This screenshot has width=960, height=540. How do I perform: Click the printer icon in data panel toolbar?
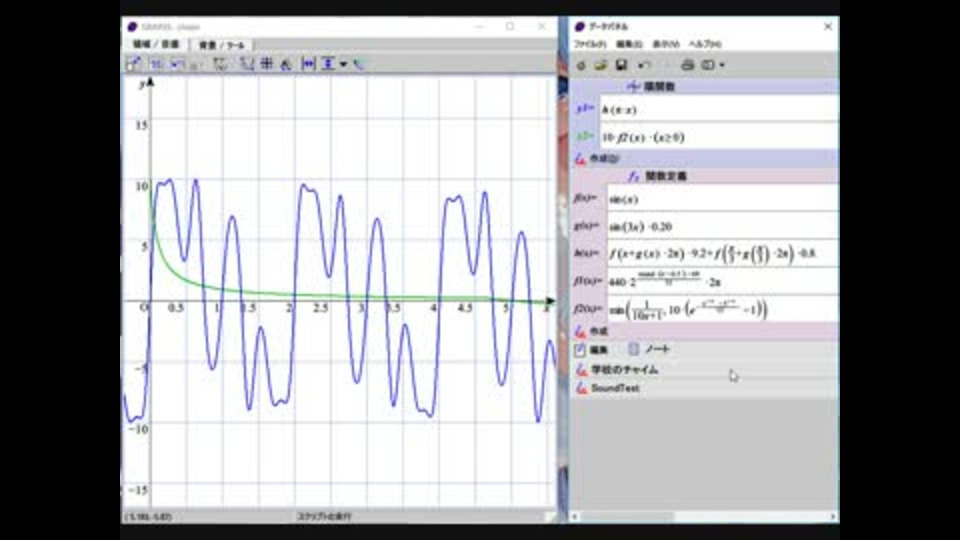(688, 65)
